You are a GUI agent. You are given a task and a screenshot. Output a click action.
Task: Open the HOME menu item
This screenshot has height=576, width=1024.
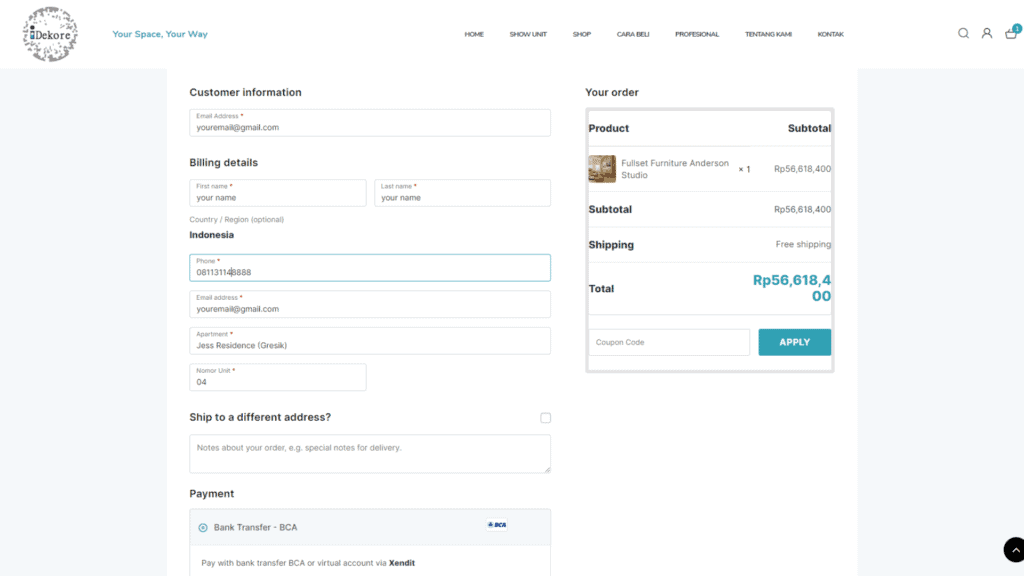(474, 34)
